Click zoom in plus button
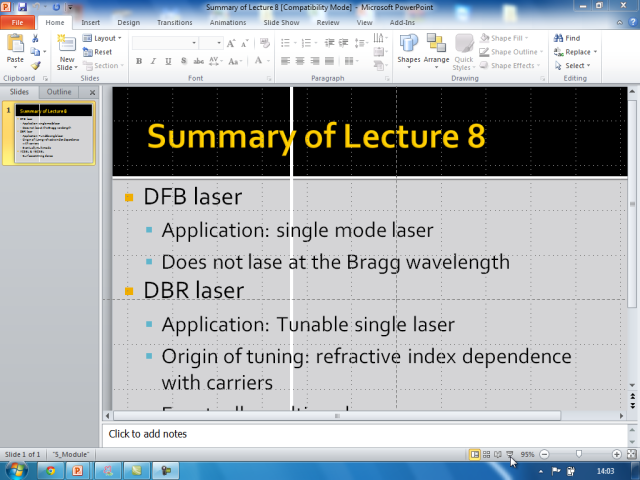The image size is (640, 480). pyautogui.click(x=616, y=454)
